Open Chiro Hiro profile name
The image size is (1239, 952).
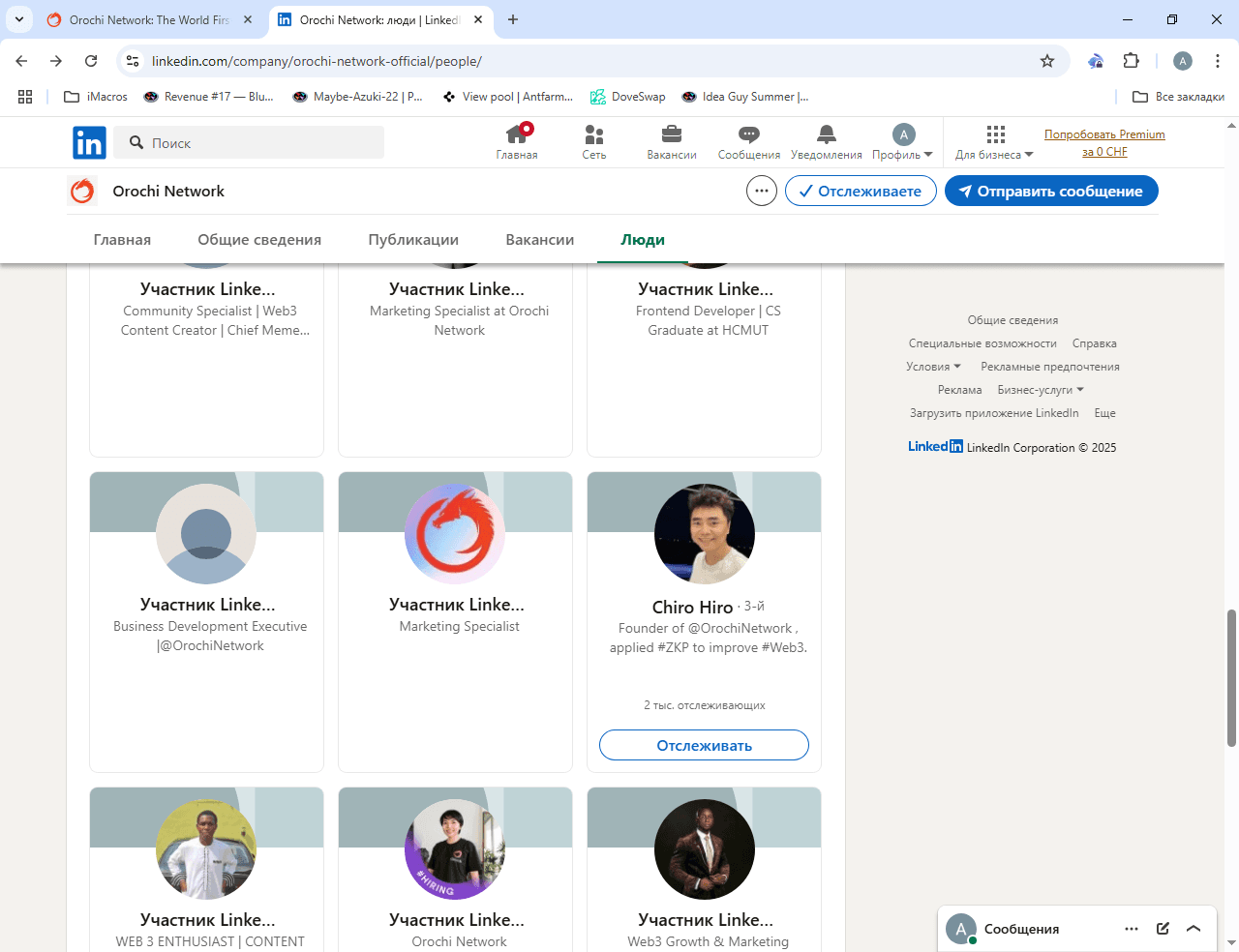[x=692, y=608]
